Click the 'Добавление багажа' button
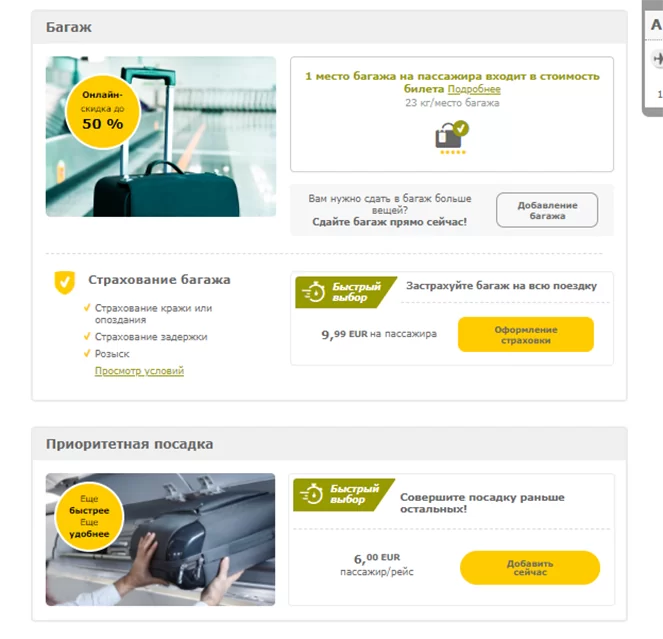The height and width of the screenshot is (639, 663). click(x=547, y=210)
